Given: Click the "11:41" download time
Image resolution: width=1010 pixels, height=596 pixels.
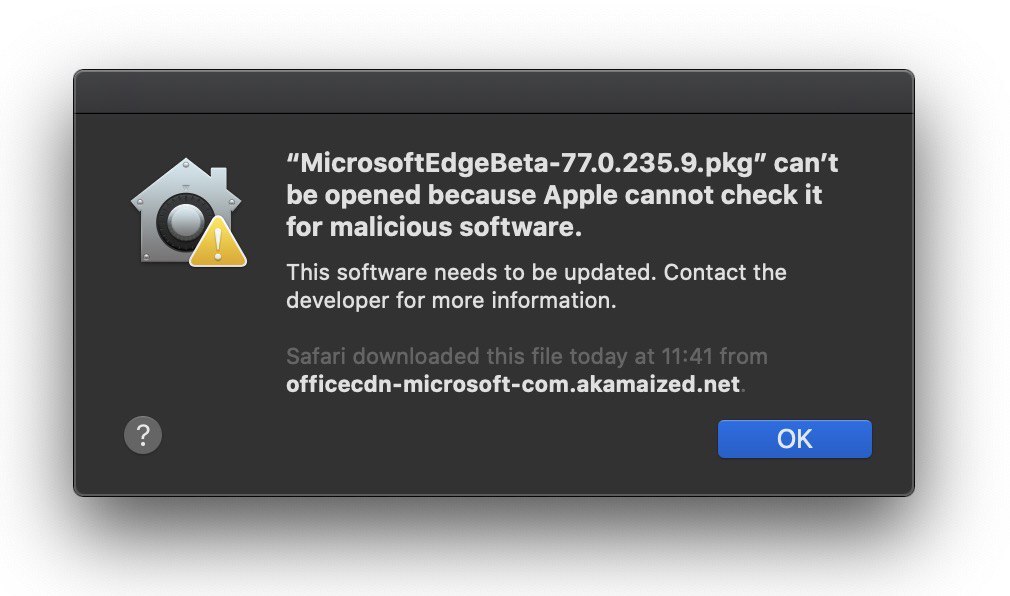Looking at the screenshot, I should pos(687,356).
